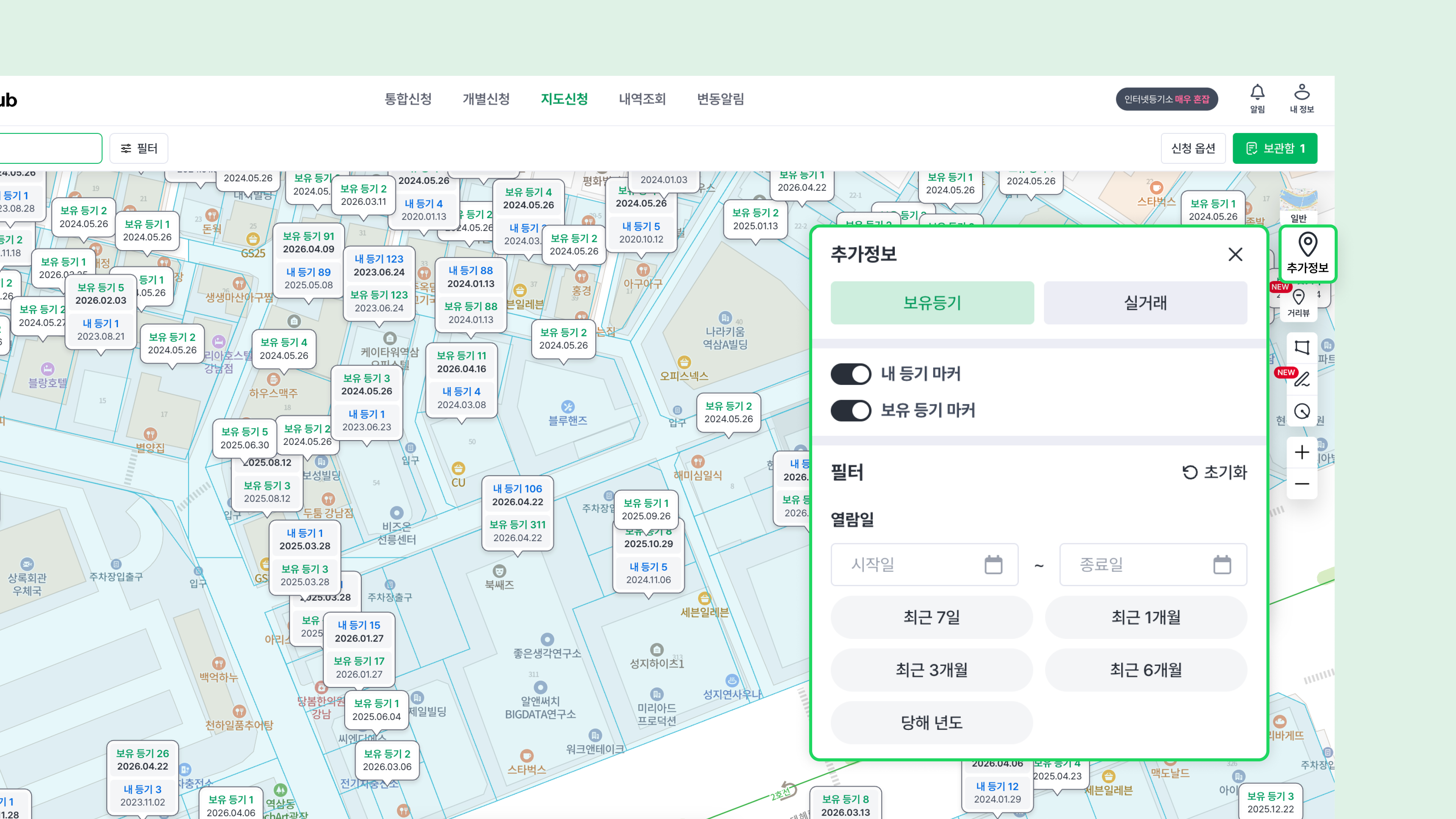Toggle off 내 등기 마커 switch
This screenshot has width=1456, height=819.
850,373
